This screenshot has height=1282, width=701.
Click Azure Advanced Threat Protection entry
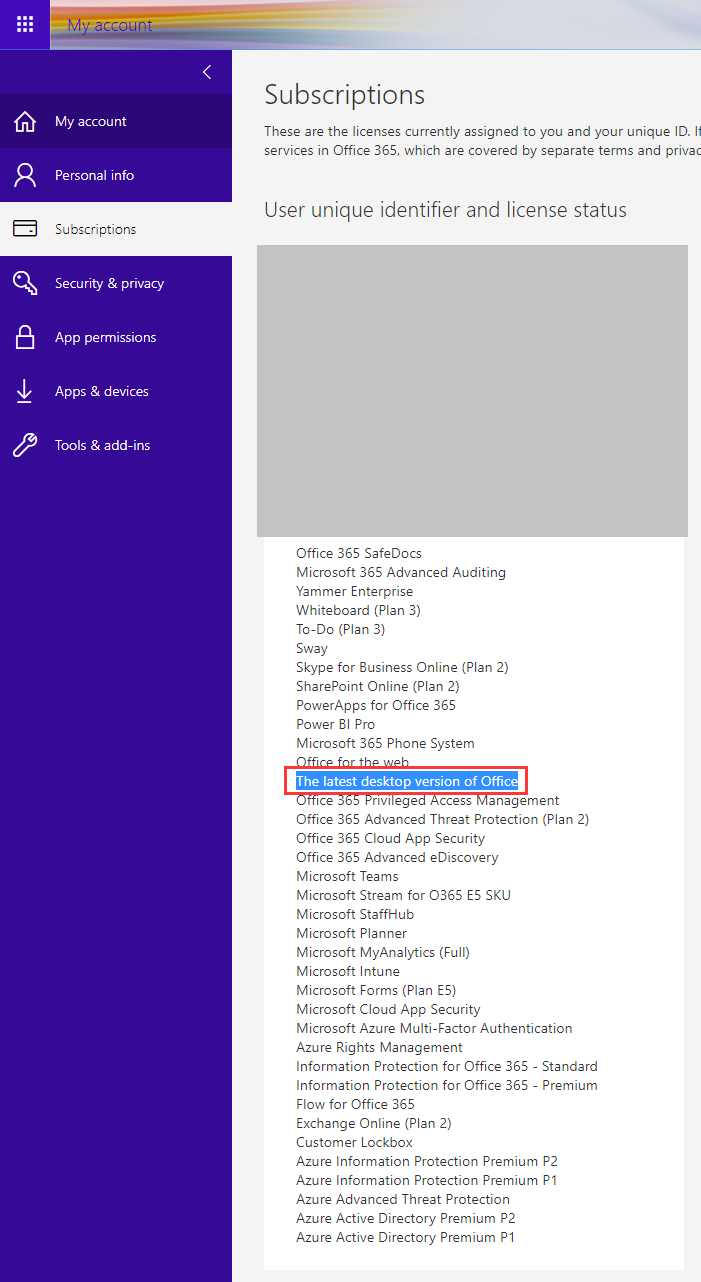tap(403, 1199)
